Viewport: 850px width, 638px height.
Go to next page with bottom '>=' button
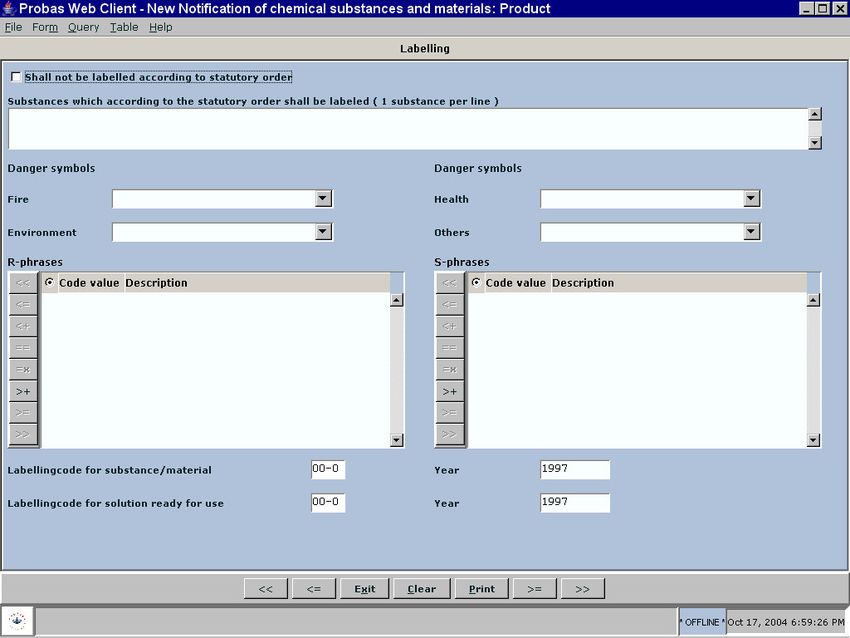click(x=534, y=589)
